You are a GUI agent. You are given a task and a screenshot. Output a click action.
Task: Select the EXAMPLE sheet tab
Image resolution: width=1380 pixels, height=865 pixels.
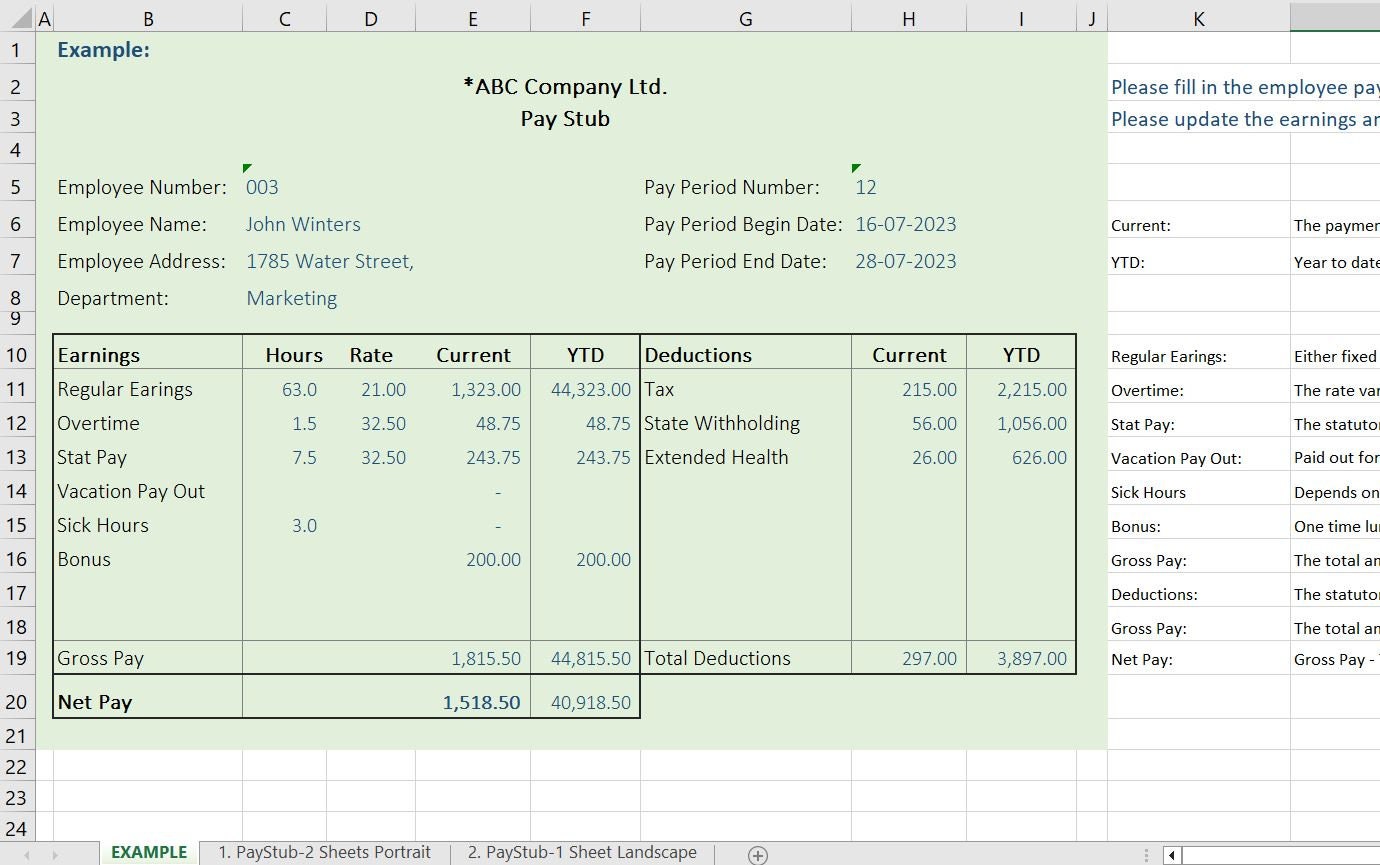148,852
